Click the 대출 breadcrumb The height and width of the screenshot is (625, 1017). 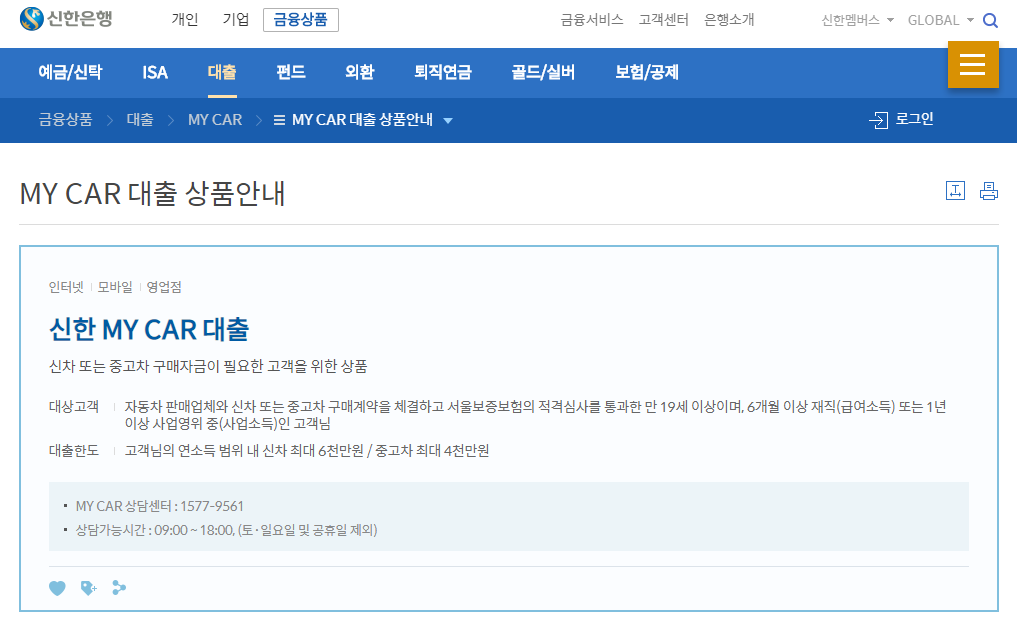point(140,120)
